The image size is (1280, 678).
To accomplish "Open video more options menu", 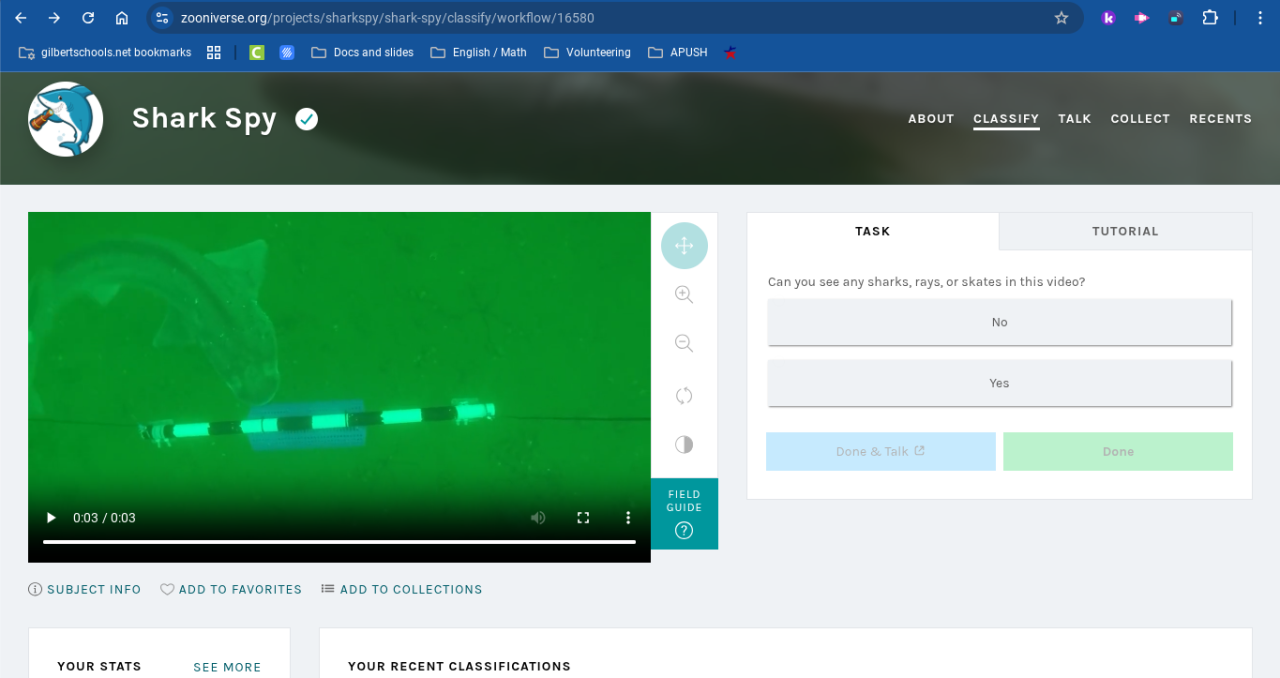I will pos(628,518).
